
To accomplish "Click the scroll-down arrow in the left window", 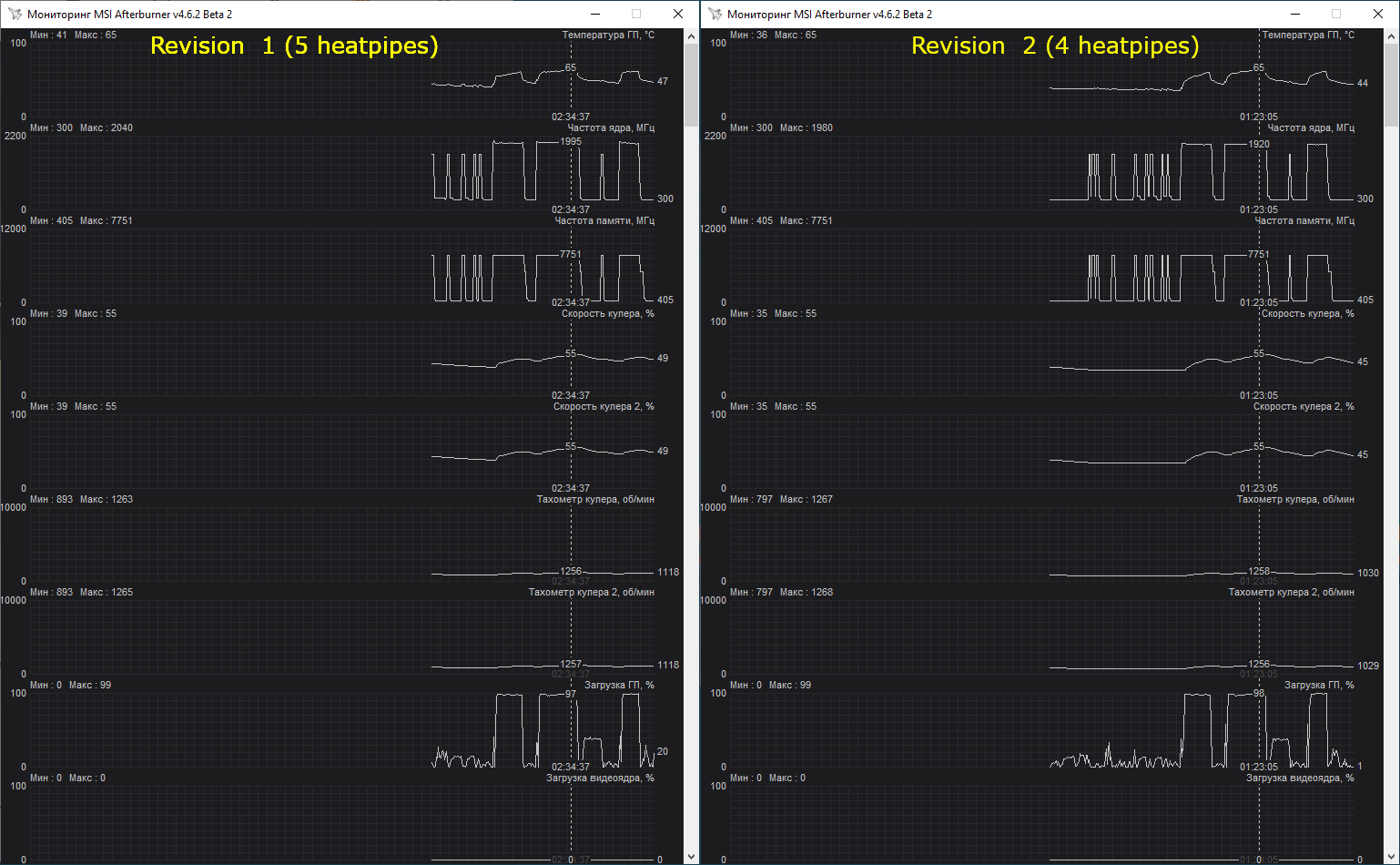I will (691, 857).
